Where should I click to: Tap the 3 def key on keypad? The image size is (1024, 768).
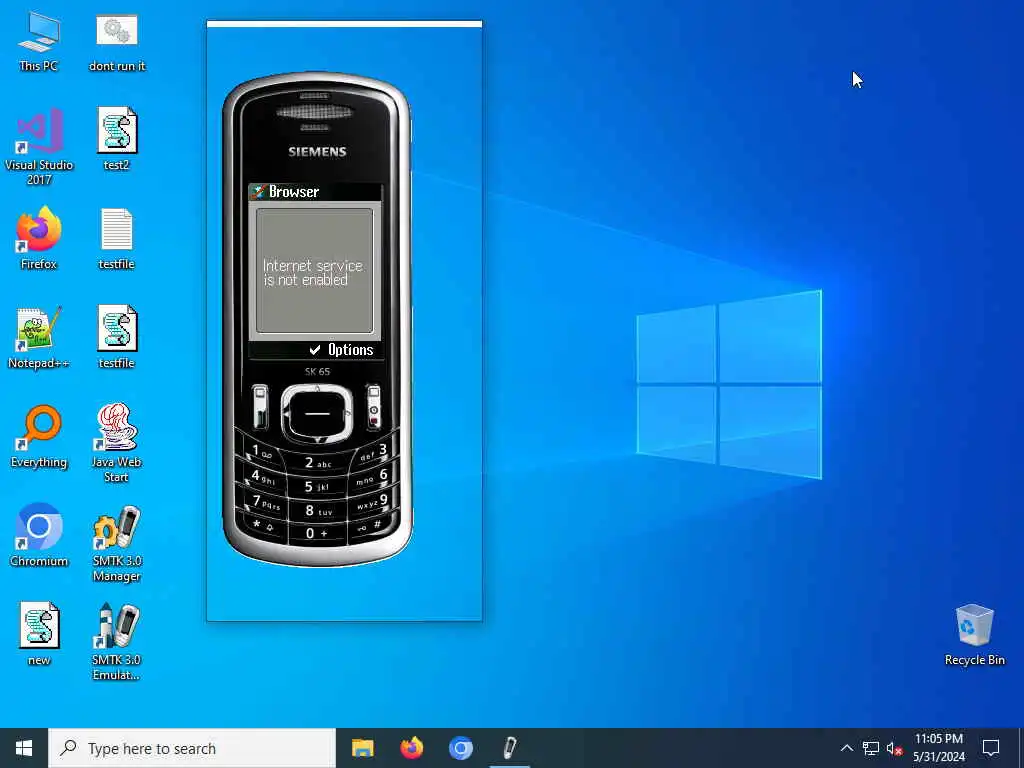coord(374,453)
